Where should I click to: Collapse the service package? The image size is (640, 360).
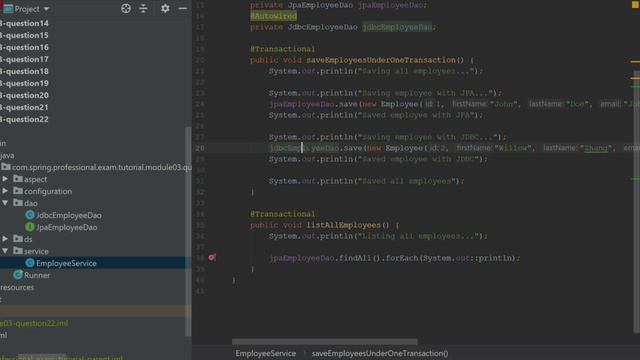click(5, 251)
